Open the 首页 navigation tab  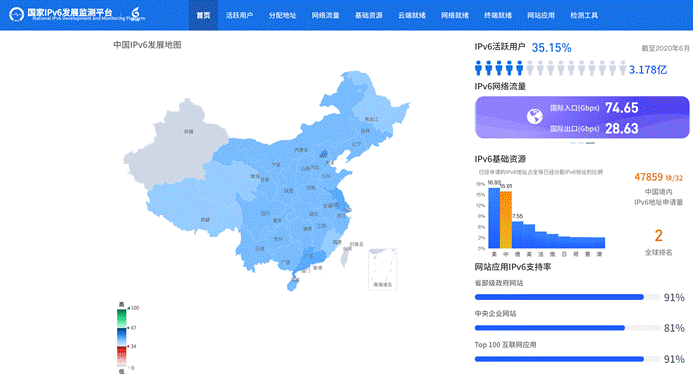[203, 15]
